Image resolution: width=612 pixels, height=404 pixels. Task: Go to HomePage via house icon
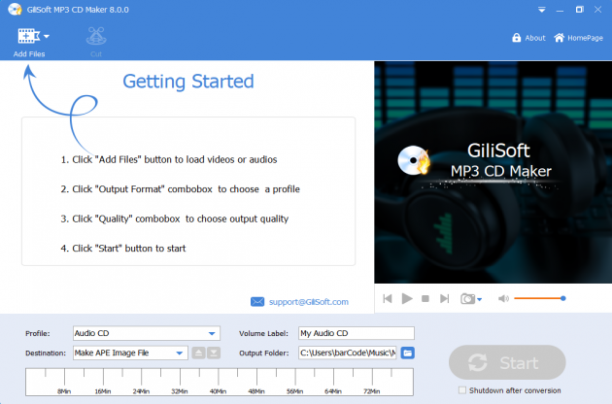[559, 38]
